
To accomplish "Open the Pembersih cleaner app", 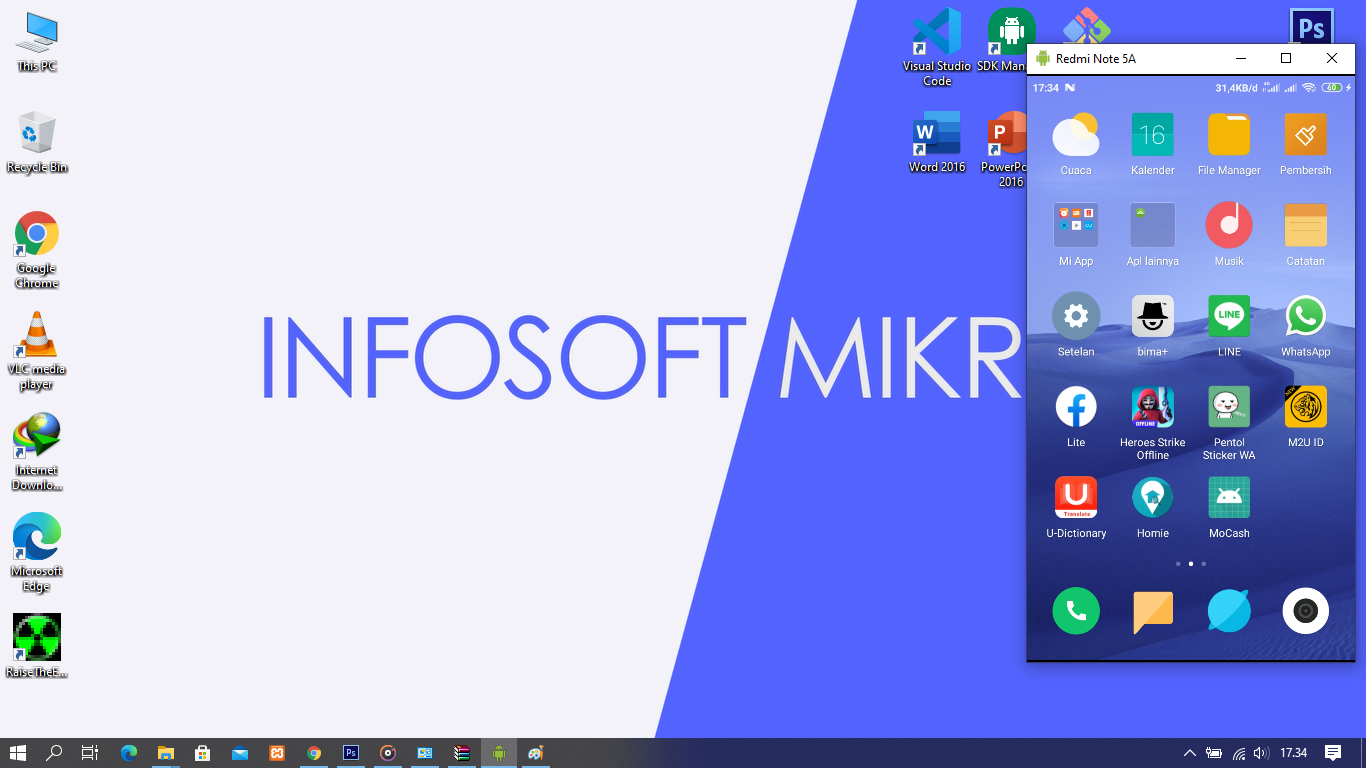I will (x=1305, y=135).
